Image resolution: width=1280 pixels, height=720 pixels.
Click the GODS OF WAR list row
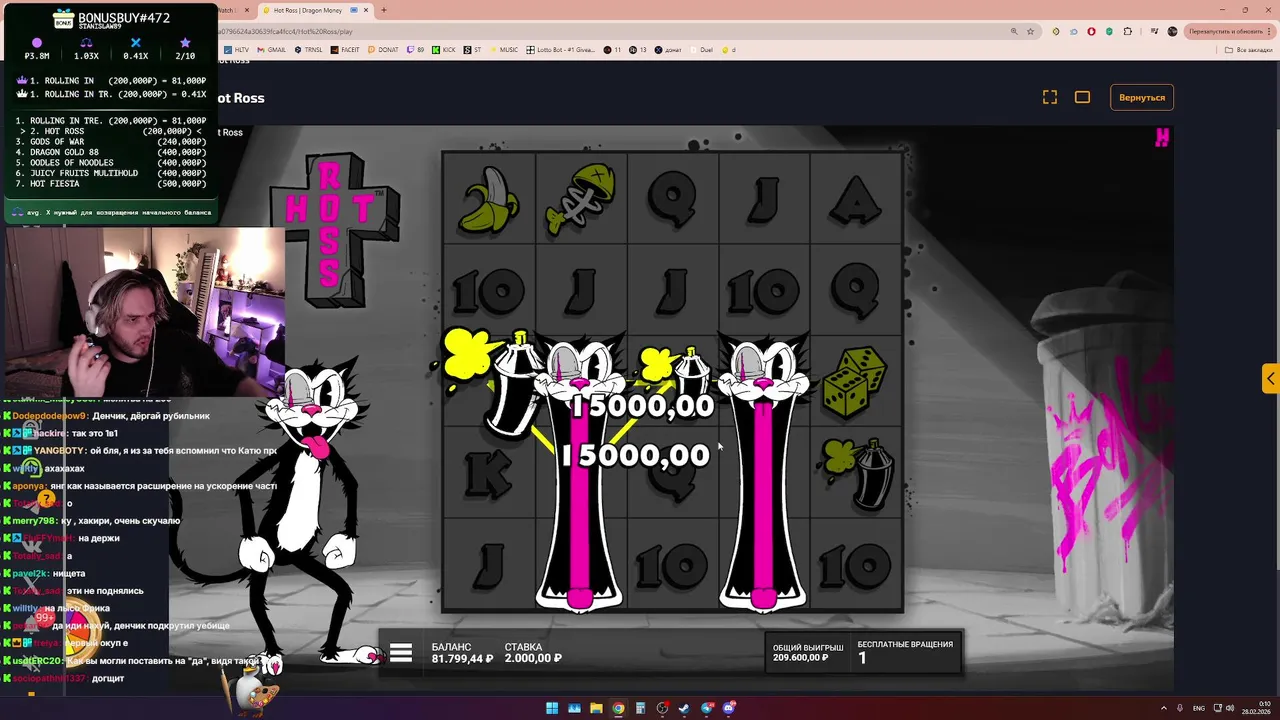point(110,142)
